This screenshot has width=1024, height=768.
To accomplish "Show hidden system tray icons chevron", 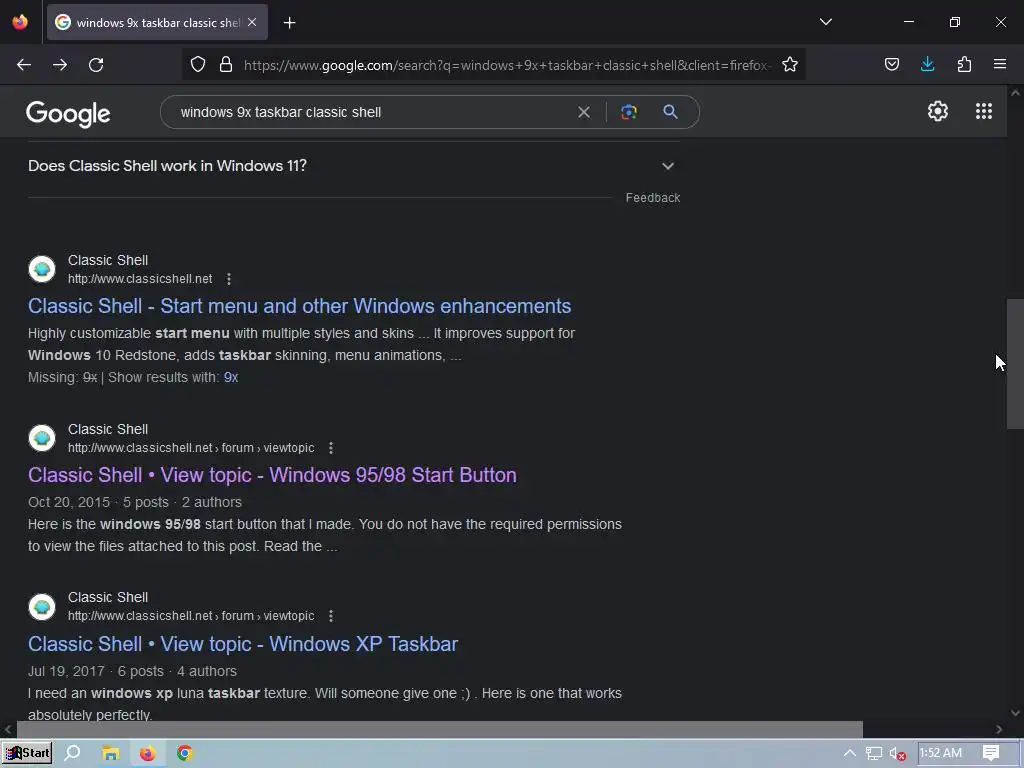I will click(850, 754).
